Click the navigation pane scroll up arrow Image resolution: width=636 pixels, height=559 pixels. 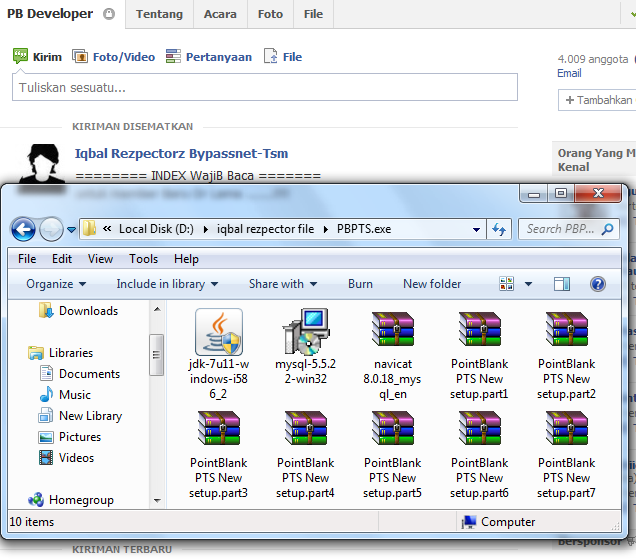pos(157,310)
